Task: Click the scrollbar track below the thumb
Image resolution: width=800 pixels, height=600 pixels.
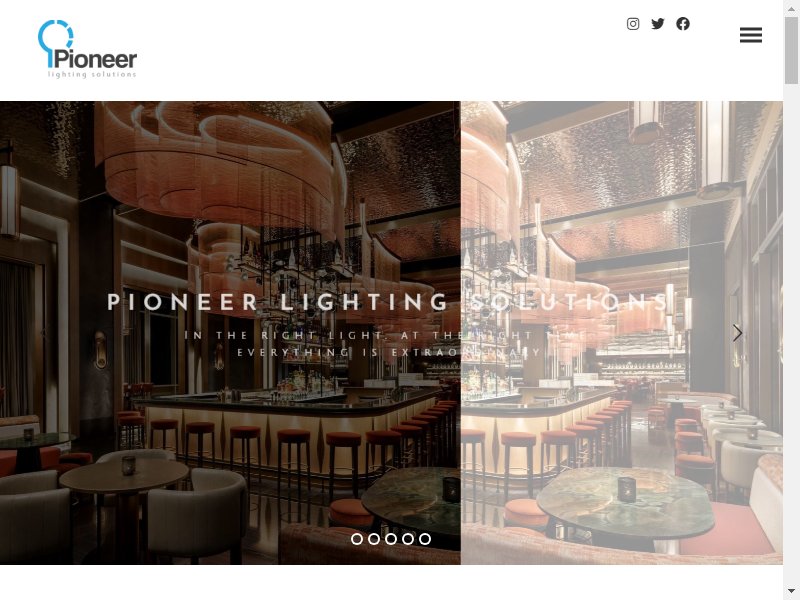Action: pyautogui.click(x=791, y=332)
